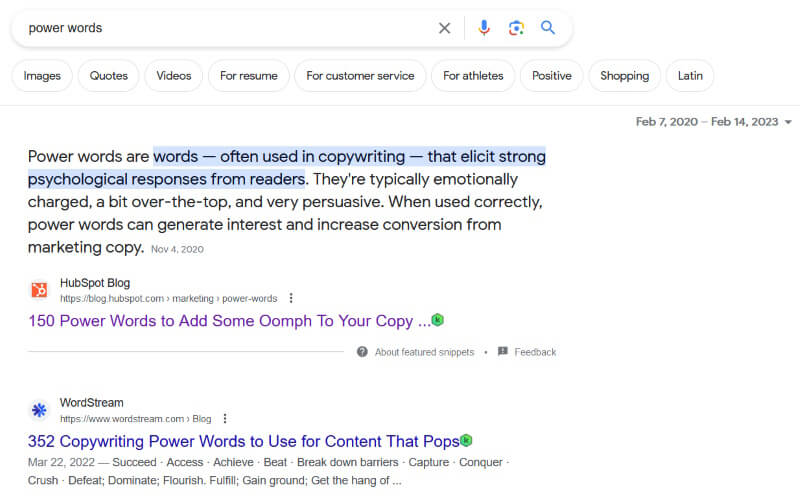Screen dimensions: 800x500
Task: Choose the 'For resume' filter chip
Action: (248, 76)
